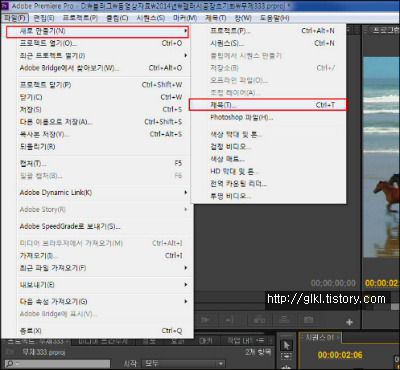Screen dimensions: 400x370
Task: Choose 전역 카운팅 리더... in submenu
Action: tap(269, 184)
